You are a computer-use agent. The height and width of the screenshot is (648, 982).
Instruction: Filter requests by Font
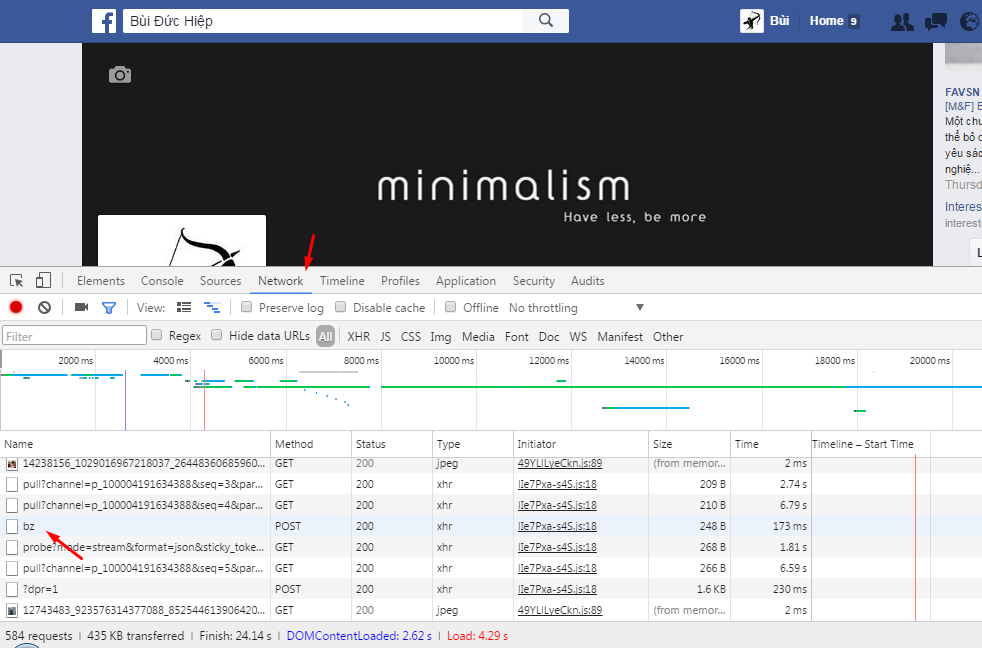517,337
